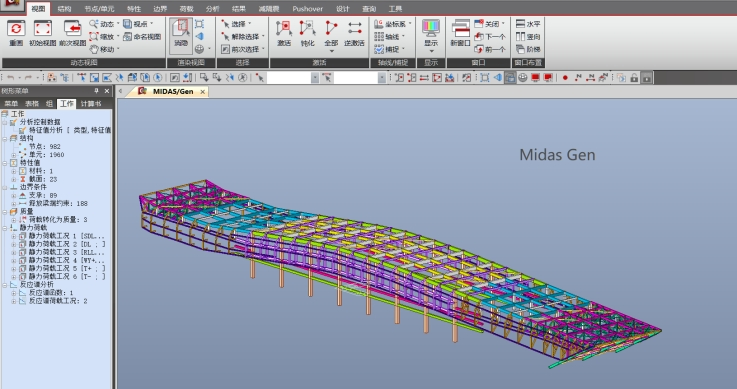This screenshot has height=389, width=737.
Task: Close the MIDAS/Gen document tab
Action: [203, 92]
